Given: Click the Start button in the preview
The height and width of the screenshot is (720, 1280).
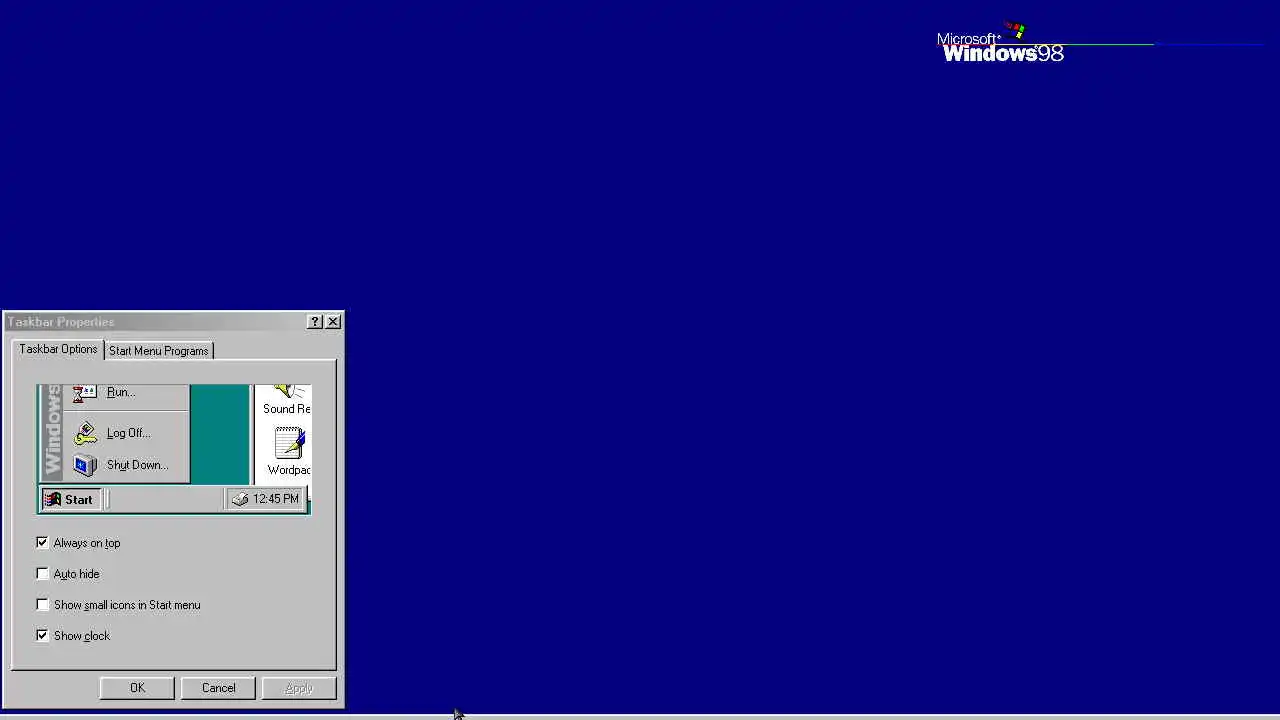Looking at the screenshot, I should 69,499.
